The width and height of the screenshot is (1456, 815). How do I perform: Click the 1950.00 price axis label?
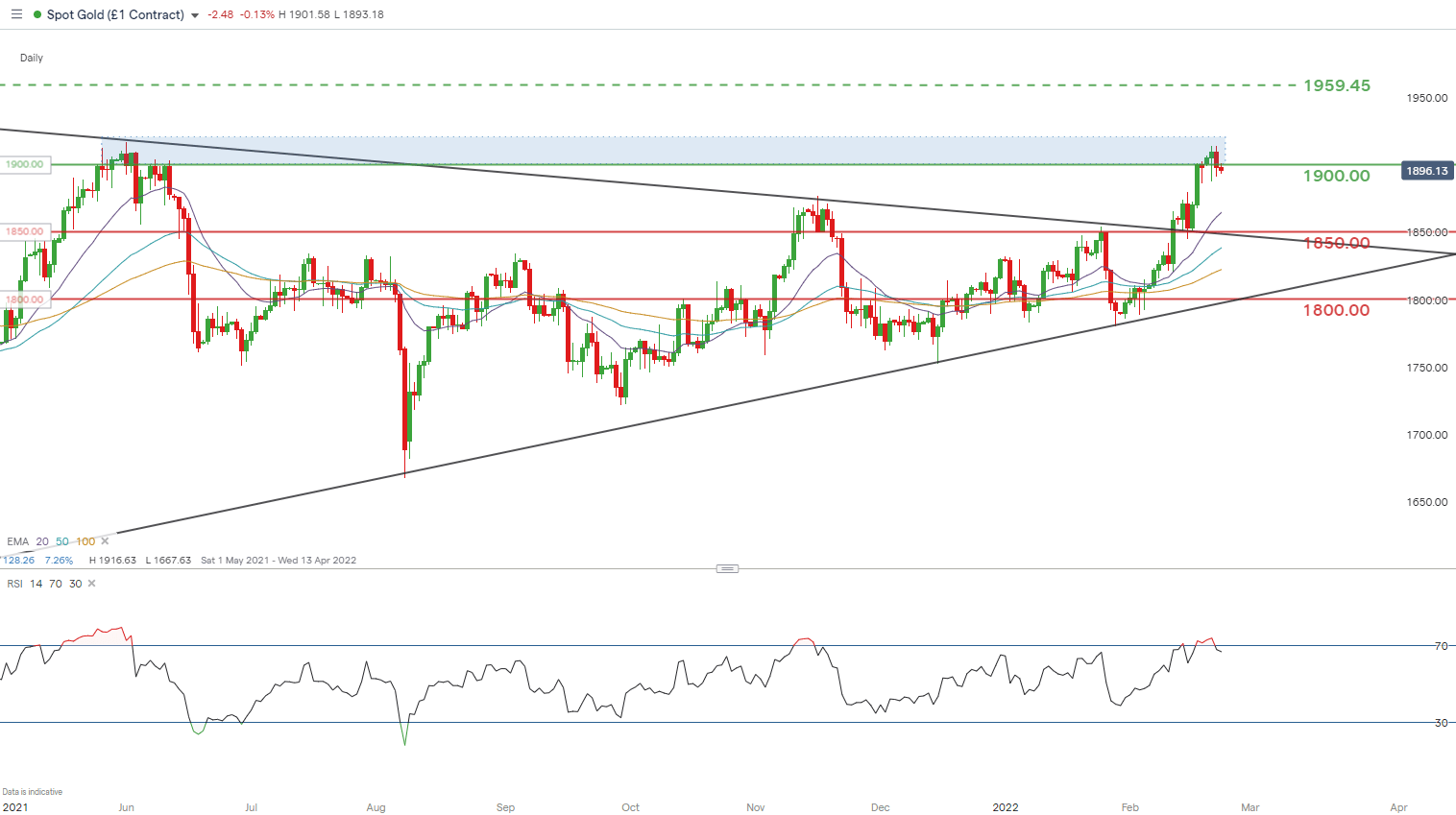coord(1427,98)
